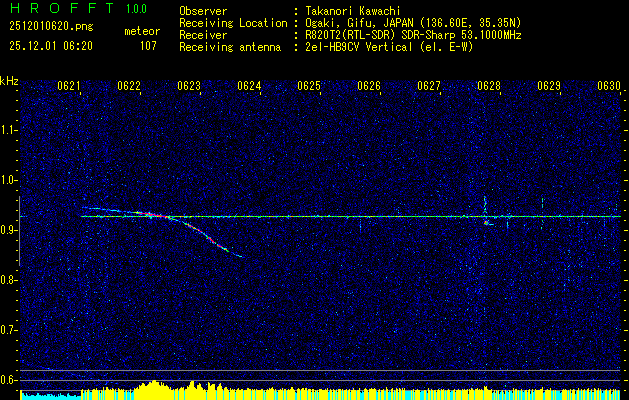Click the yellow signal level peak near 0622

(153, 385)
